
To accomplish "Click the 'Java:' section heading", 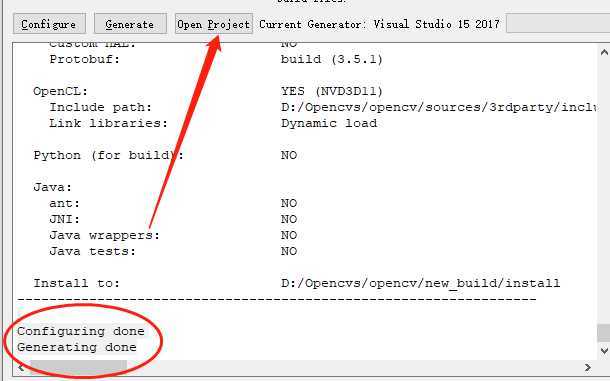I will coord(53,187).
